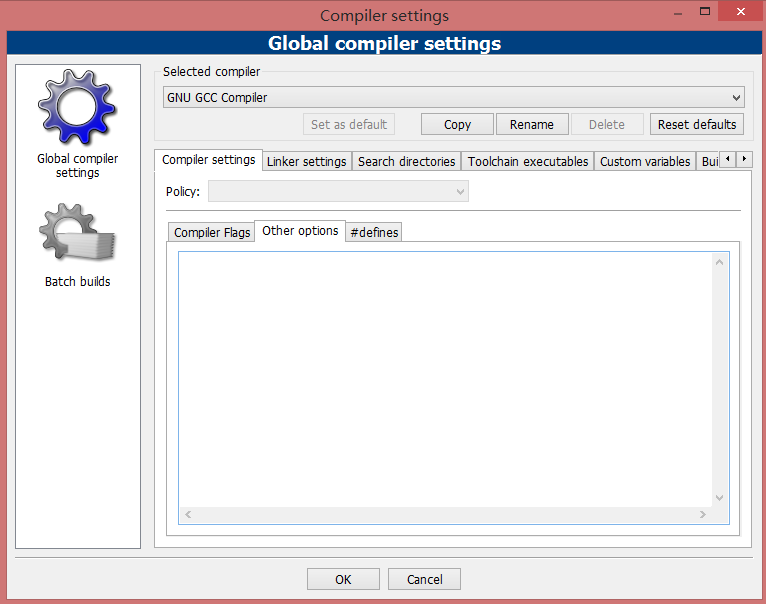The height and width of the screenshot is (604, 766).
Task: Click the Reset defaults button
Action: pyautogui.click(x=697, y=124)
